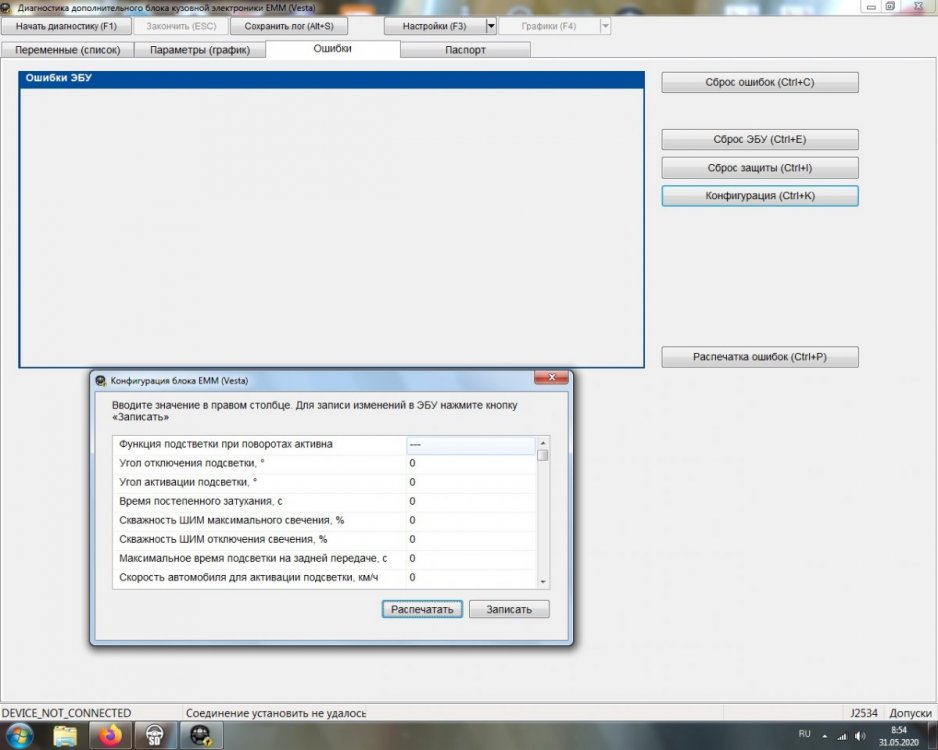Click DEVICE_NOT_CONNECTED status text
This screenshot has width=938, height=750.
[x=66, y=713]
